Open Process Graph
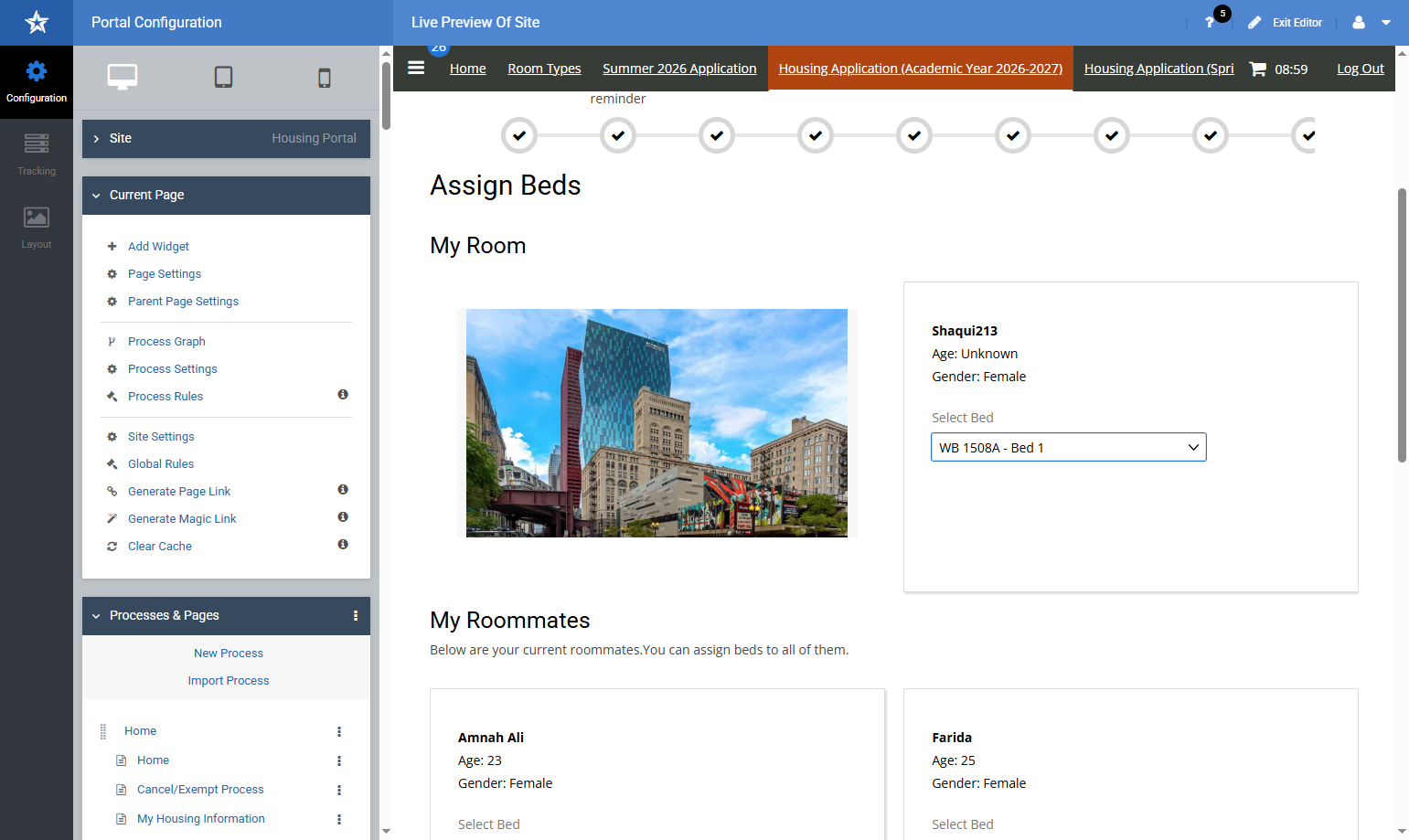Screen dimensions: 1409x840 point(166,342)
